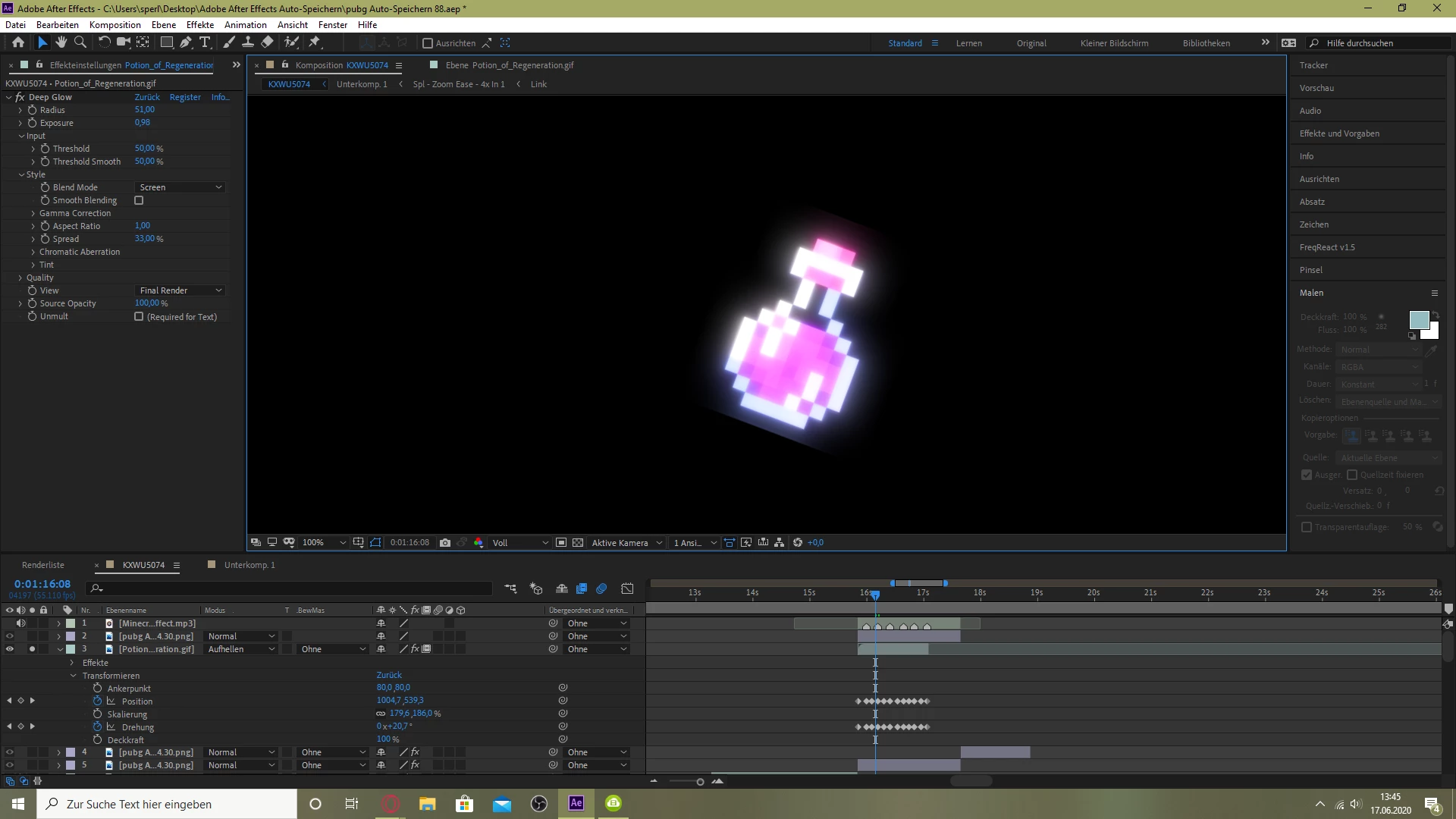Image resolution: width=1456 pixels, height=819 pixels.
Task: Open the Blend Mode Screen dropdown
Action: coord(180,187)
